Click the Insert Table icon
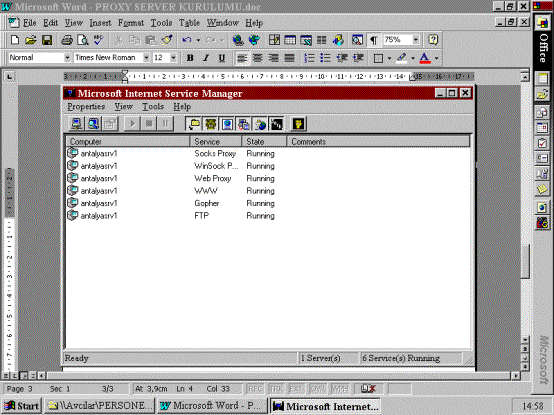The width and height of the screenshot is (554, 415). pyautogui.click(x=290, y=40)
